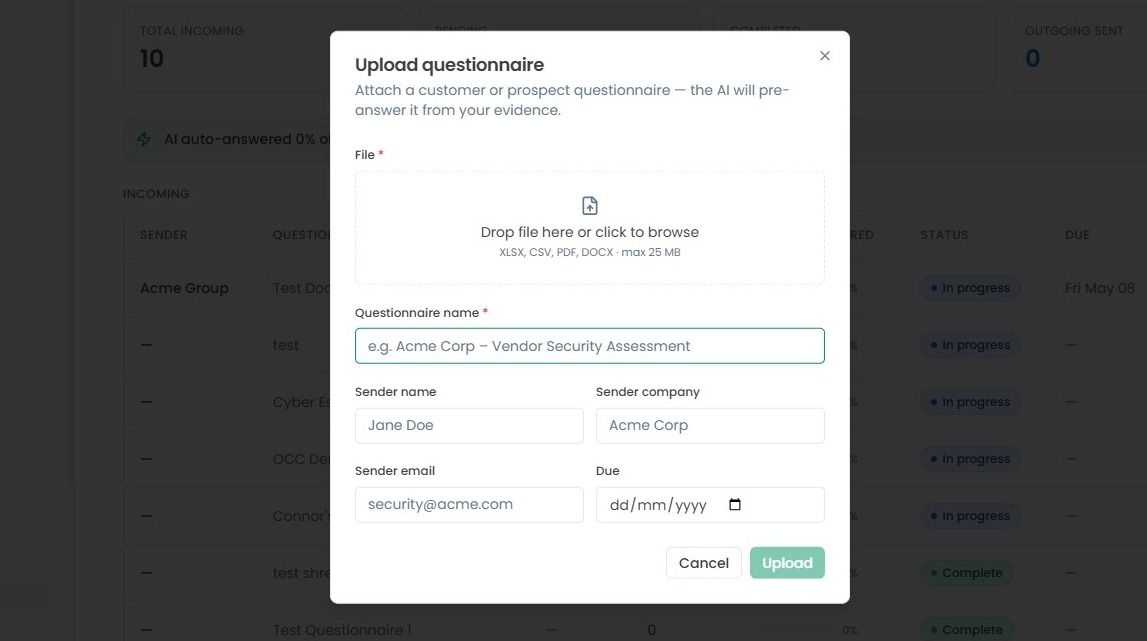Open the calendar picker icon in the Due field
This screenshot has height=641, width=1147.
pyautogui.click(x=735, y=504)
